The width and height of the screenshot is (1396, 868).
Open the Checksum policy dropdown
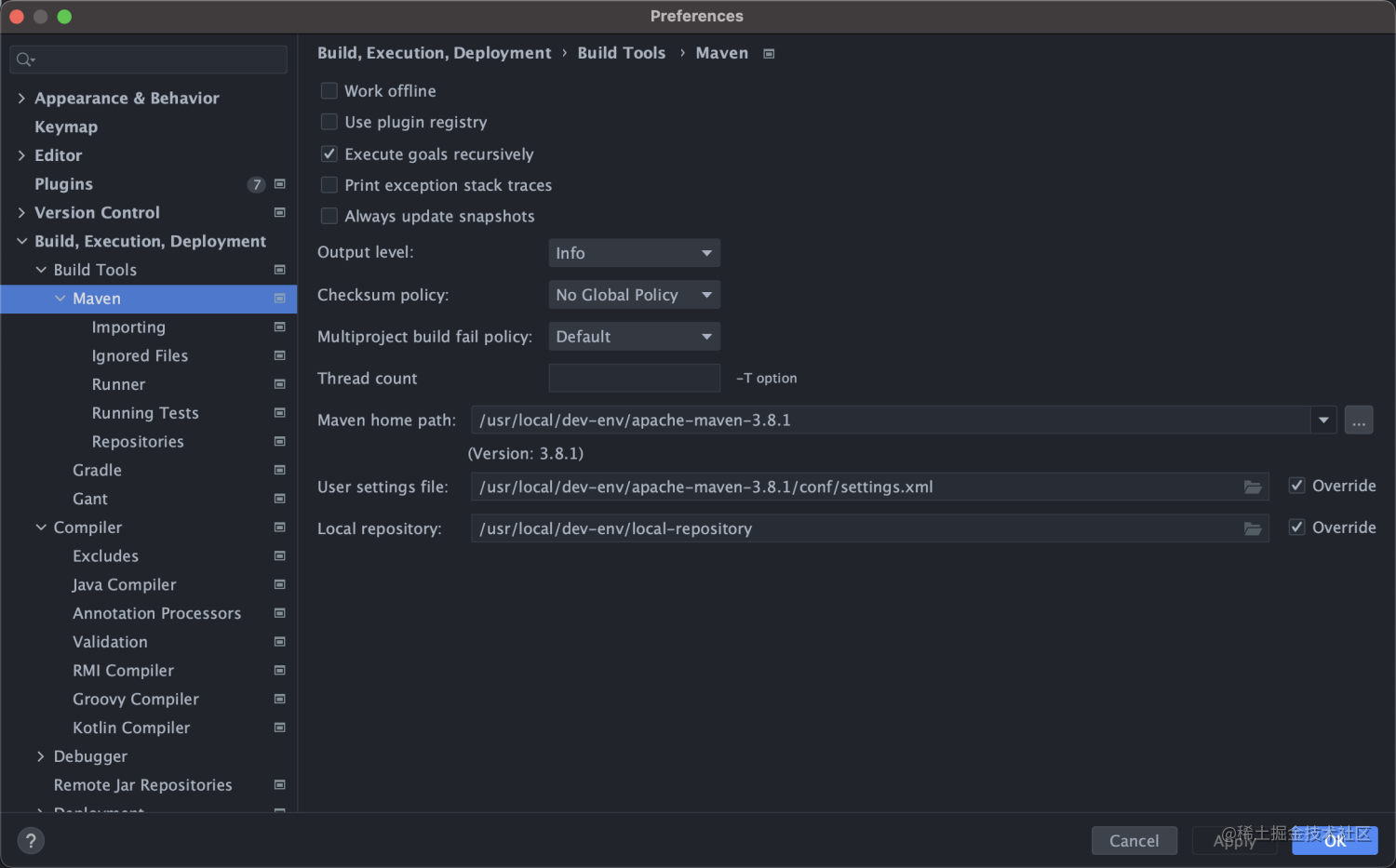634,295
